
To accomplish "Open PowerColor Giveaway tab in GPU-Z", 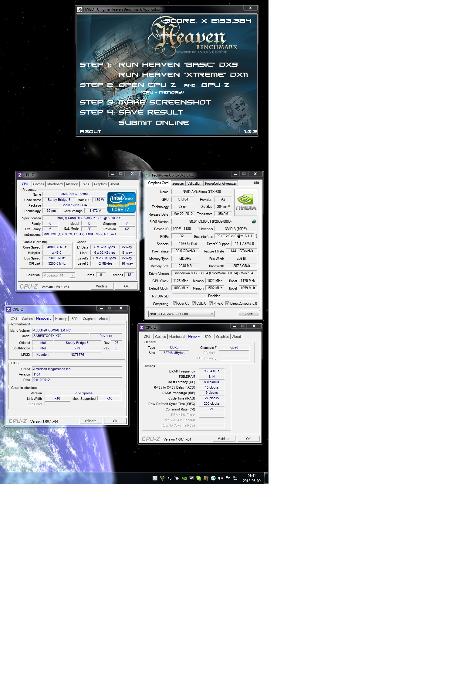I will [220, 183].
